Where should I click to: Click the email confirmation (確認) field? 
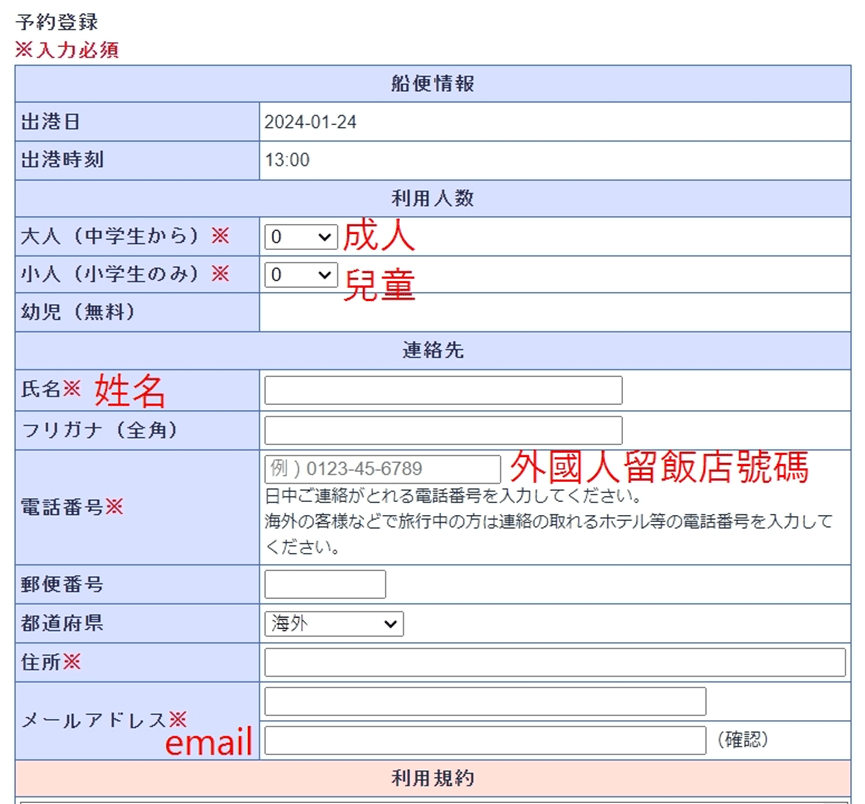click(485, 741)
